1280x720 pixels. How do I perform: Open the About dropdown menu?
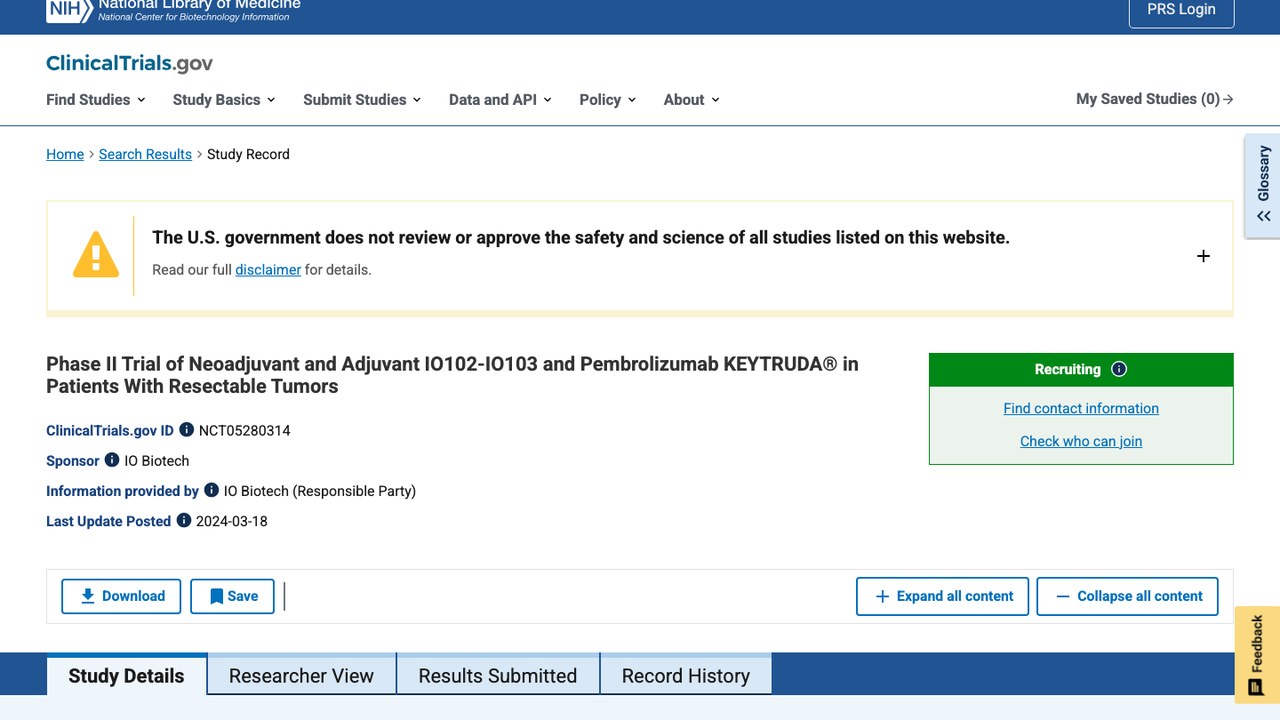(691, 99)
